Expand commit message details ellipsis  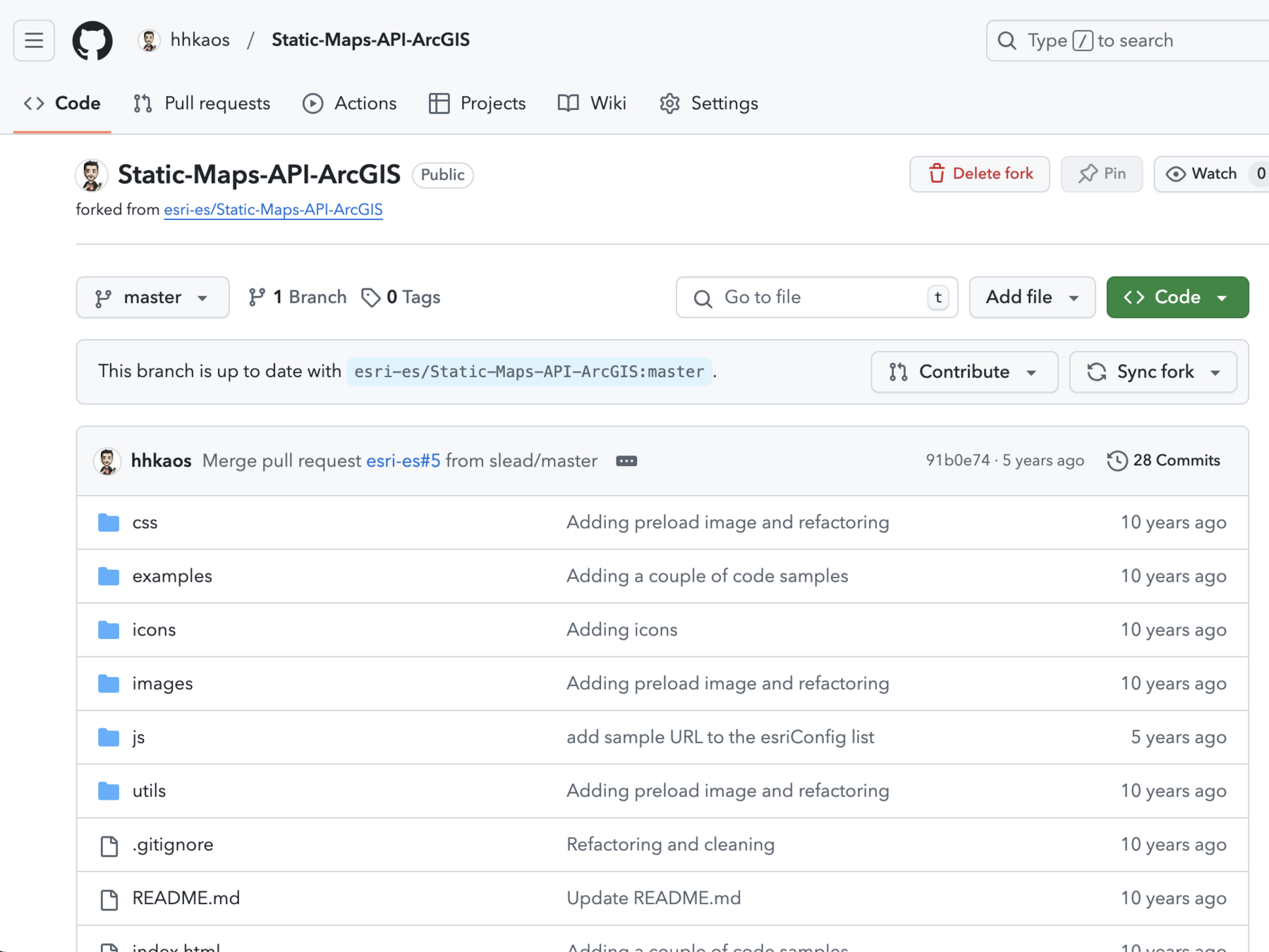(x=626, y=461)
